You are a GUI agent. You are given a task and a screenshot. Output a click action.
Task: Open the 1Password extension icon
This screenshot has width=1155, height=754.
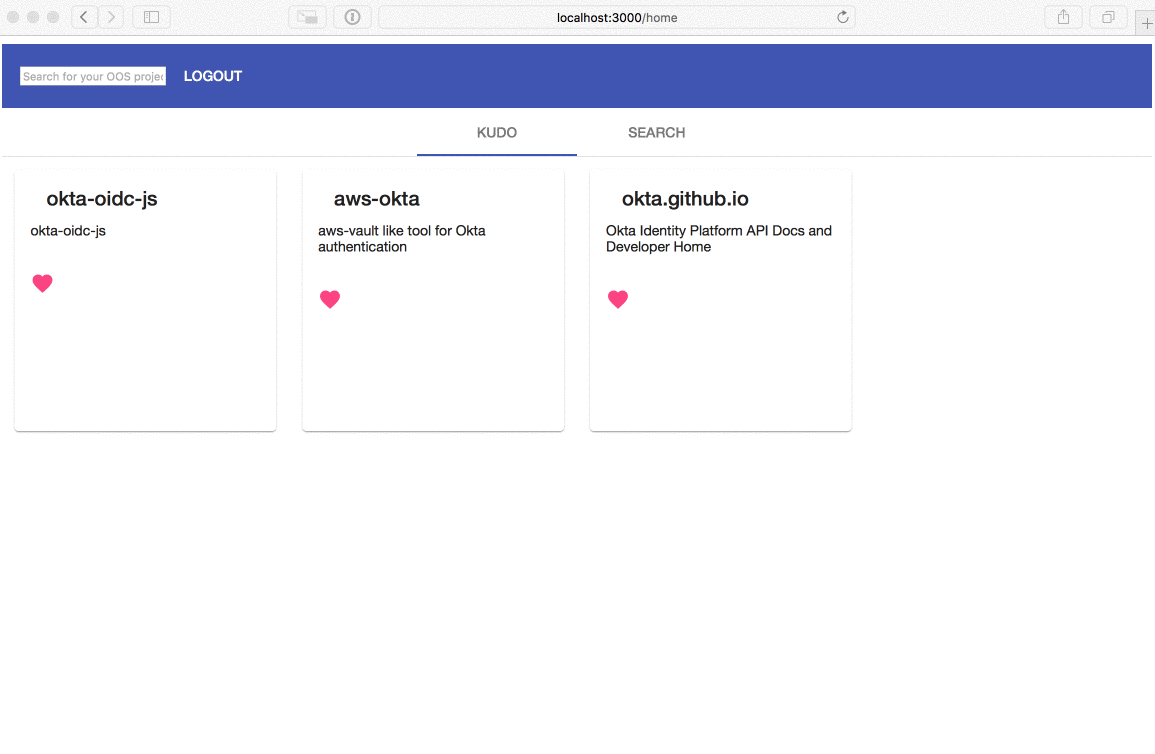point(352,17)
